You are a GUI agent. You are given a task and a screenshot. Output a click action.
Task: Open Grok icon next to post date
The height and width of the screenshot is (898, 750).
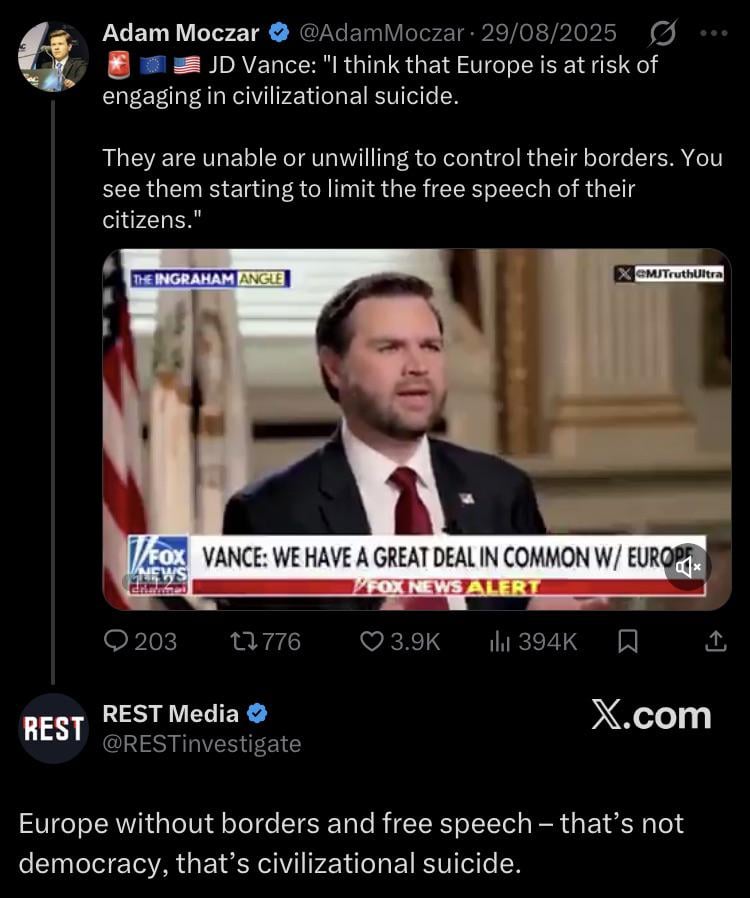tap(661, 35)
